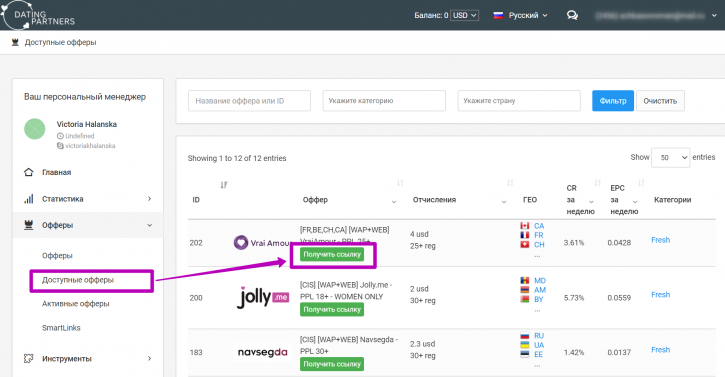The image size is (725, 377).
Task: Open the USD currency dropdown
Action: point(464,15)
